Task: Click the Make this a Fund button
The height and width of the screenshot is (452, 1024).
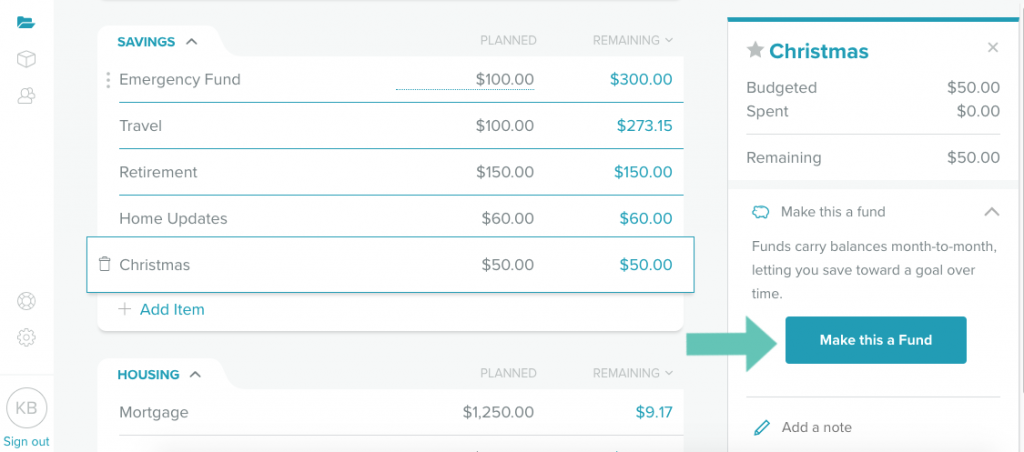Action: point(876,340)
